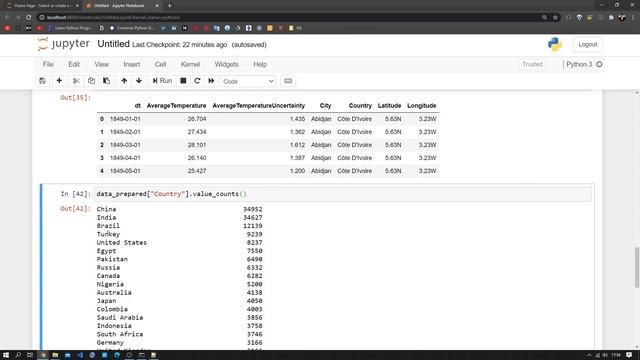Click the Logout button

(587, 44)
